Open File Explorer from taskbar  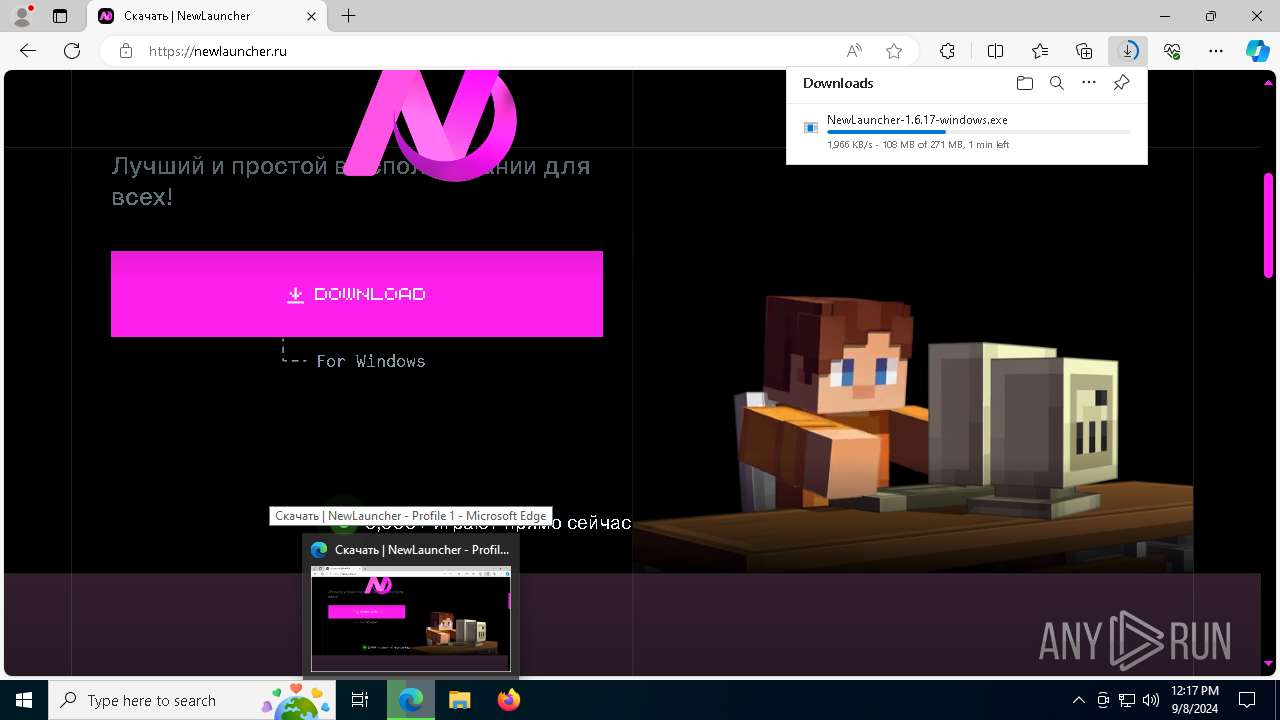(x=459, y=700)
